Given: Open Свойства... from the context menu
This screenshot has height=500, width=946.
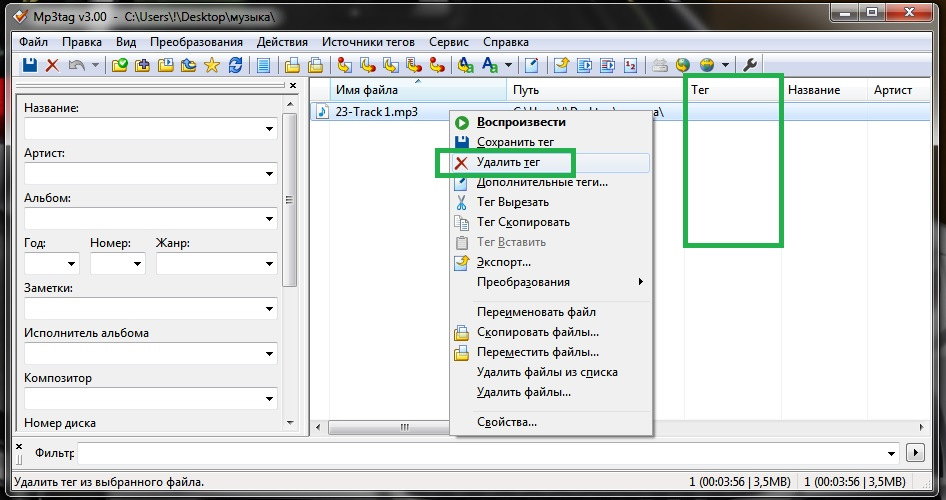Looking at the screenshot, I should pos(551,422).
